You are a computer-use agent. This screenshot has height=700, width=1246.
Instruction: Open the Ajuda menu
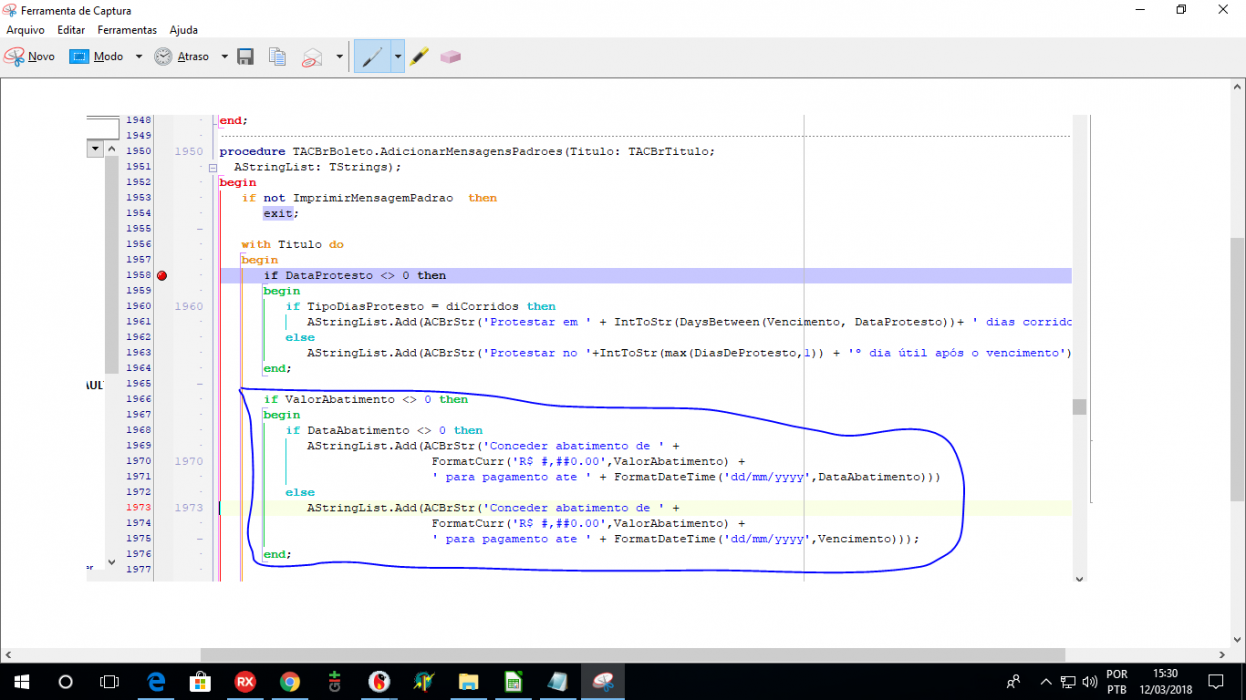click(183, 30)
